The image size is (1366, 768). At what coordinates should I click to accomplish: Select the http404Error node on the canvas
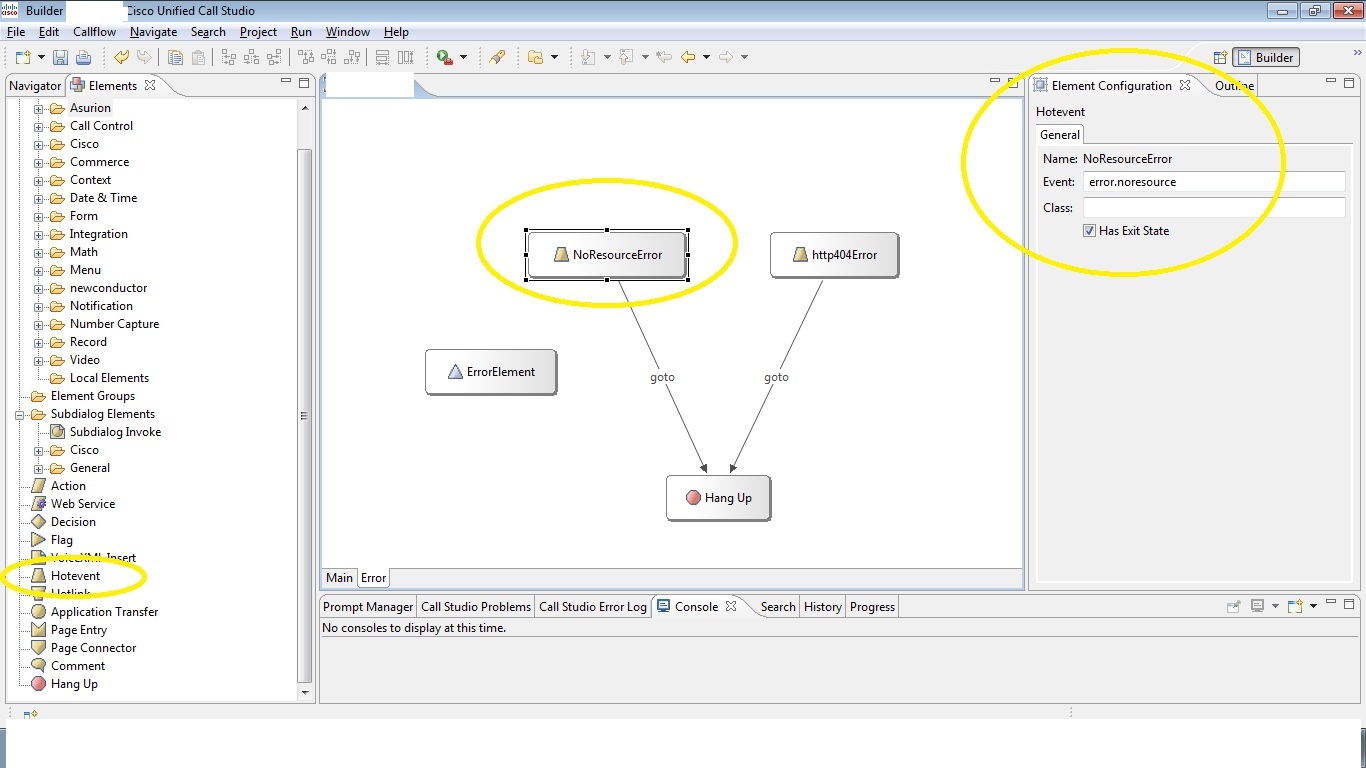pyautogui.click(x=834, y=255)
